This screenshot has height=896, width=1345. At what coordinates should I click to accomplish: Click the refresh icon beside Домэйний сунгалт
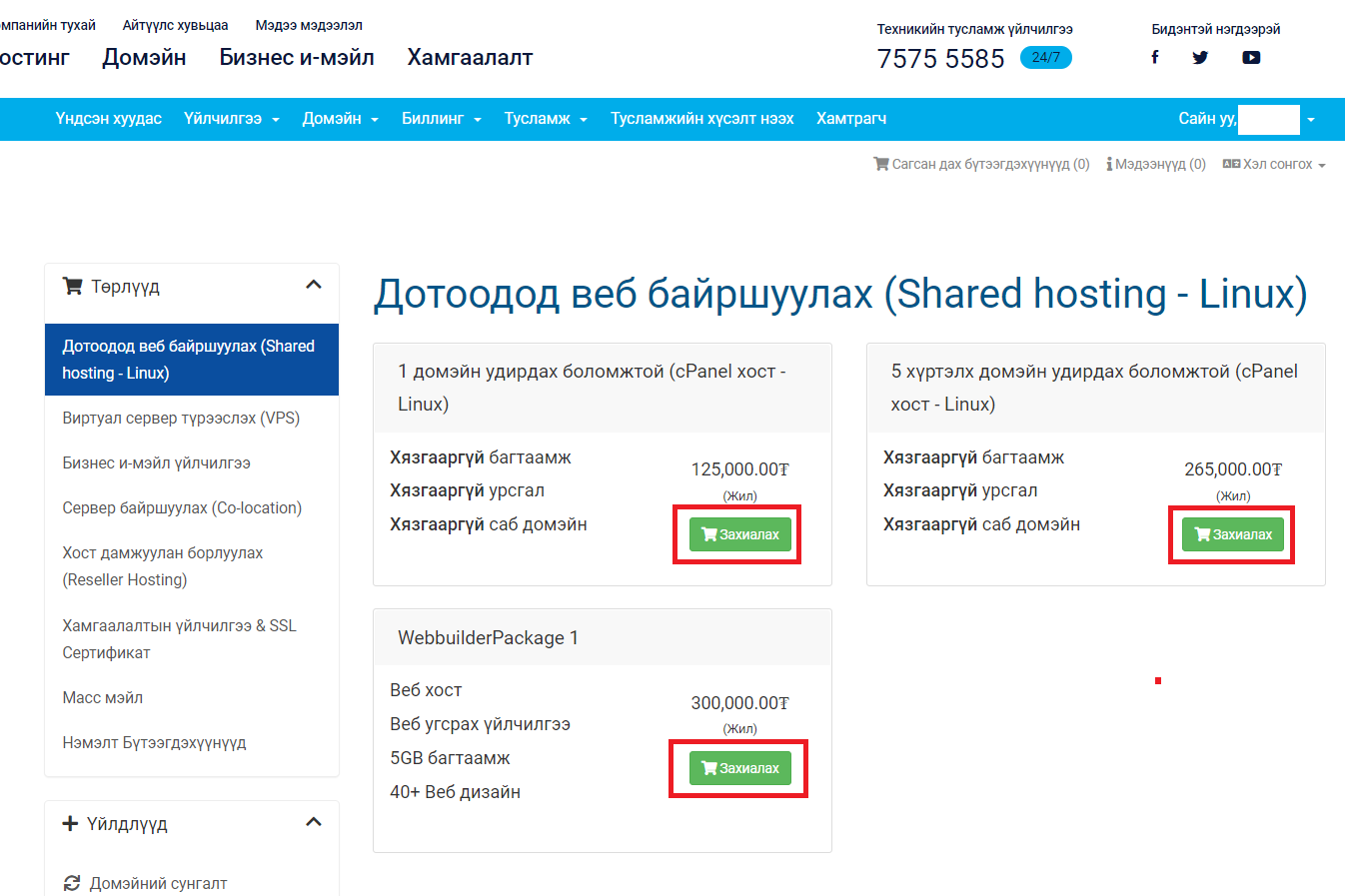pos(72,883)
